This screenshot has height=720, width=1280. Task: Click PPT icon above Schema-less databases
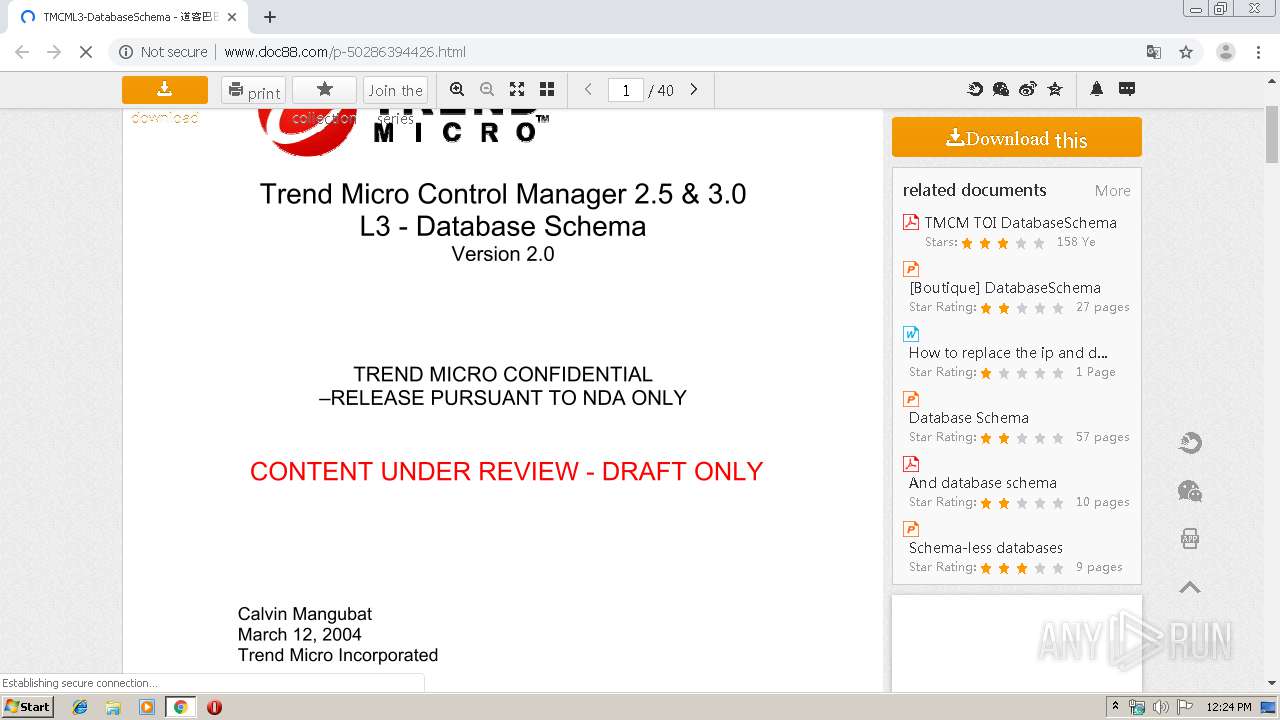[x=911, y=528]
